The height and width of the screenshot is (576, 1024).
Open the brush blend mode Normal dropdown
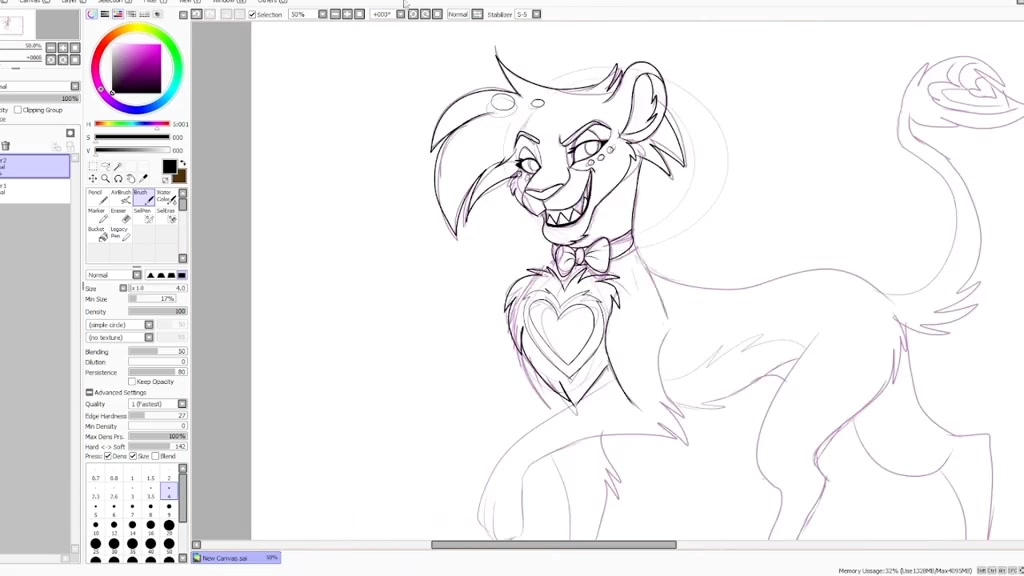(x=136, y=275)
